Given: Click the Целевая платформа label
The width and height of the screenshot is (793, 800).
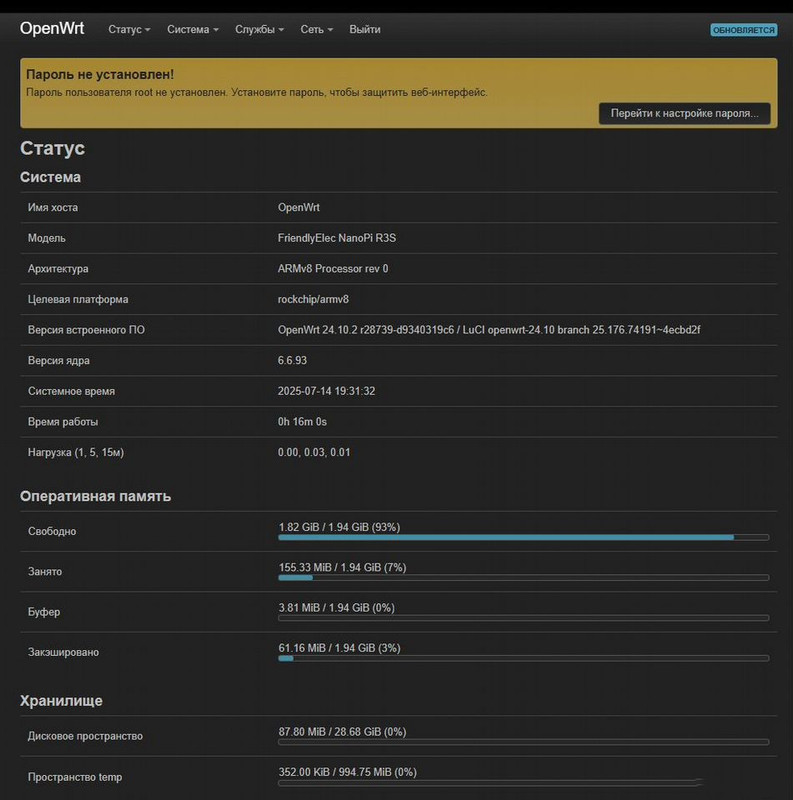Looking at the screenshot, I should tap(78, 299).
